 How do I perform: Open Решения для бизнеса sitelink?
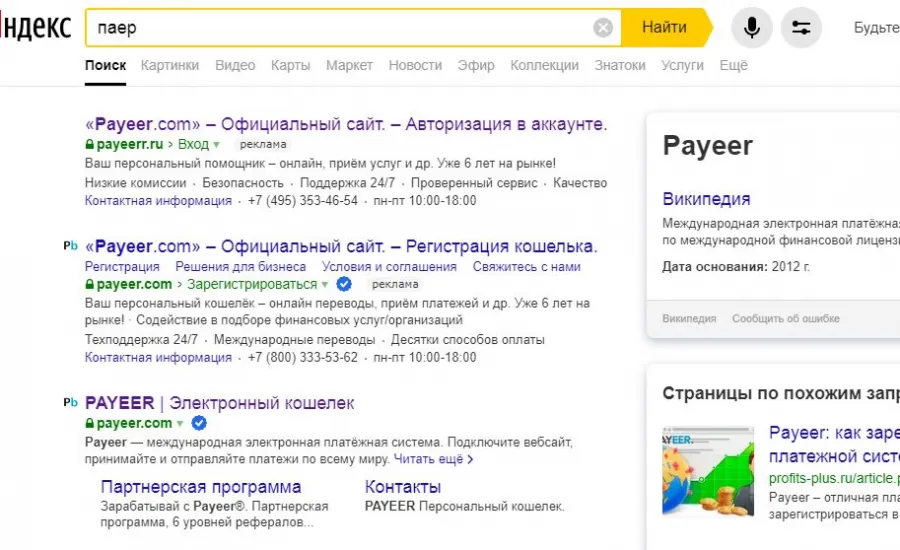click(x=240, y=266)
